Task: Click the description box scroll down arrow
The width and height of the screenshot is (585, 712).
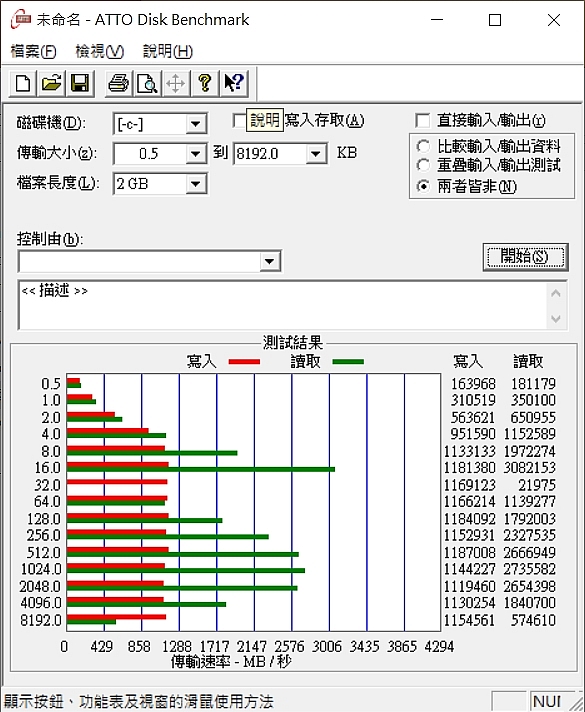Action: 556,318
